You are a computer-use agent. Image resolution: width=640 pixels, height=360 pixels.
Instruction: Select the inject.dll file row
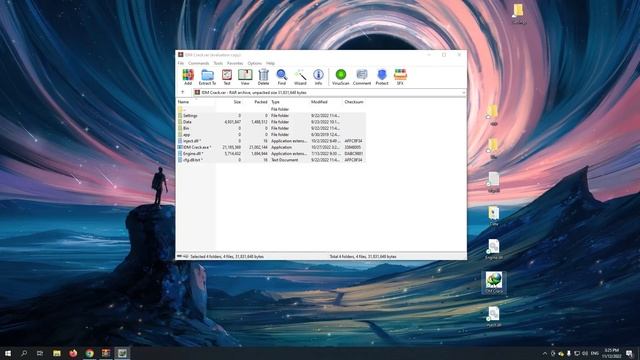coord(271,141)
